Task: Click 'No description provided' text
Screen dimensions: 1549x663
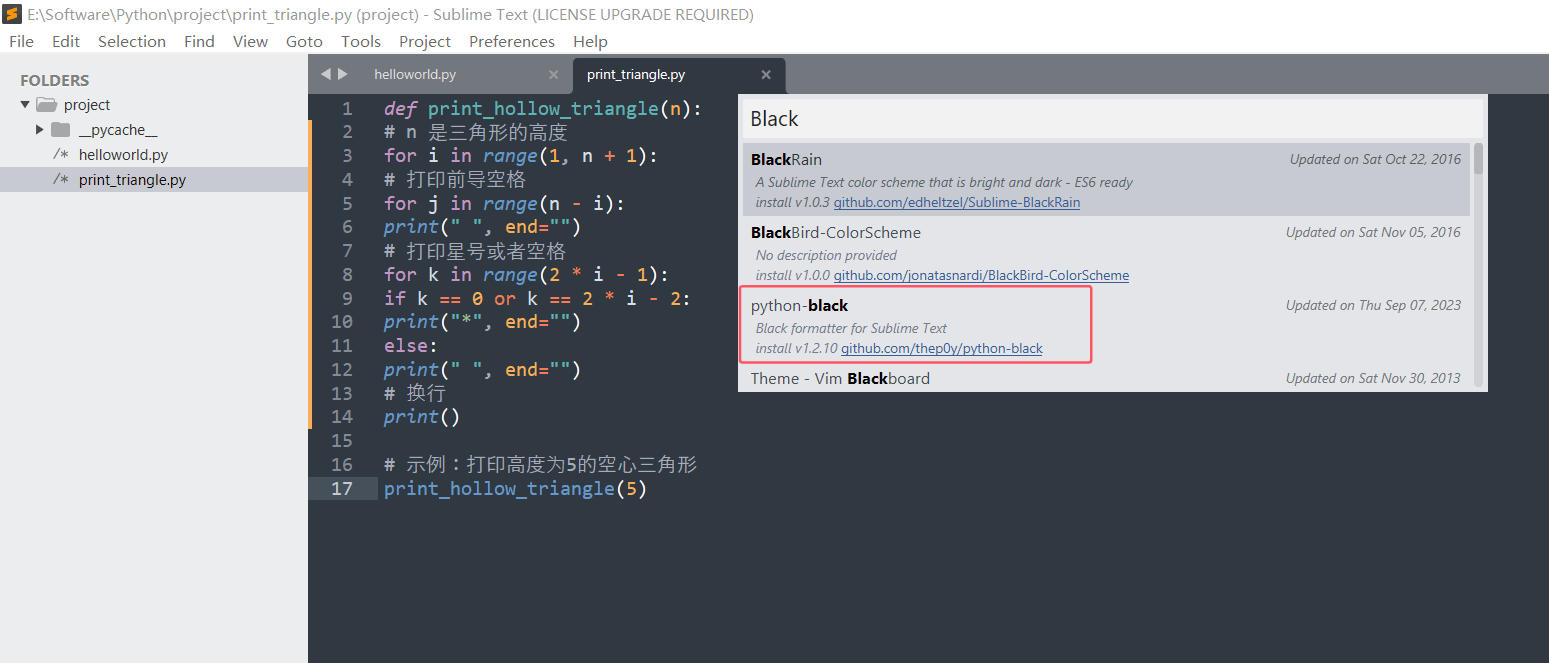Action: (826, 255)
